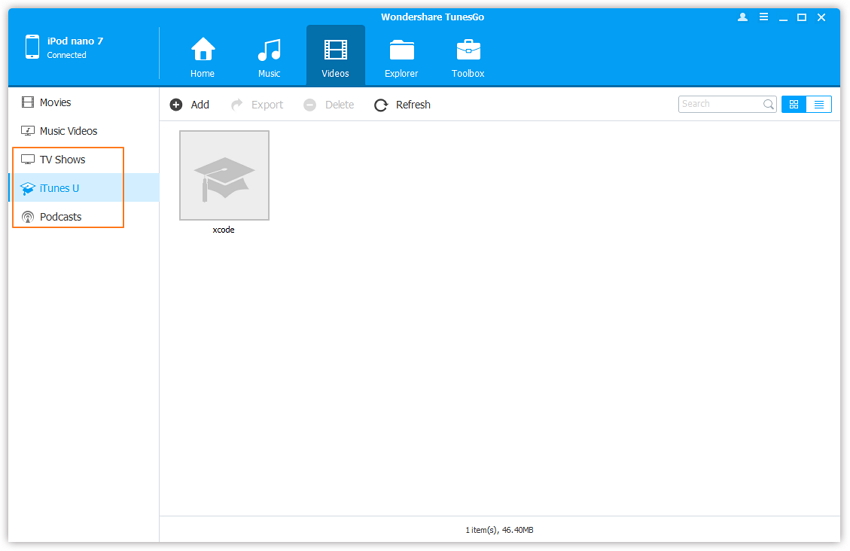The image size is (850, 551).
Task: Click the Export arrow icon
Action: [x=238, y=105]
